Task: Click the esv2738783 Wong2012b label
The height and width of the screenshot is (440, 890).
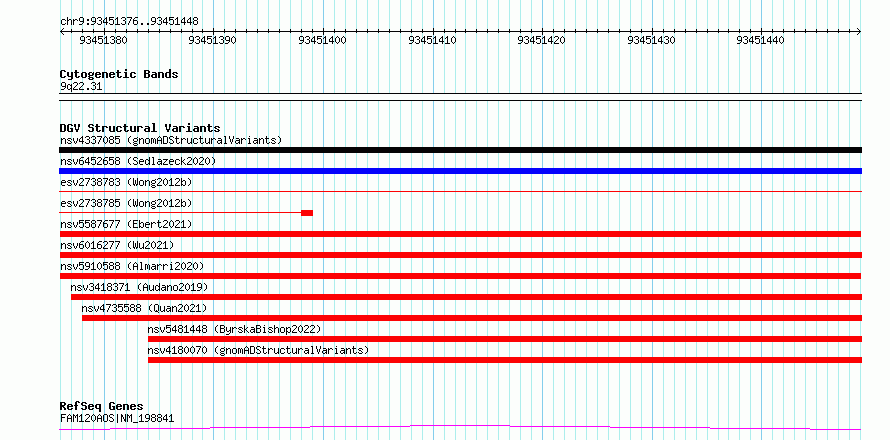Action: click(x=126, y=182)
